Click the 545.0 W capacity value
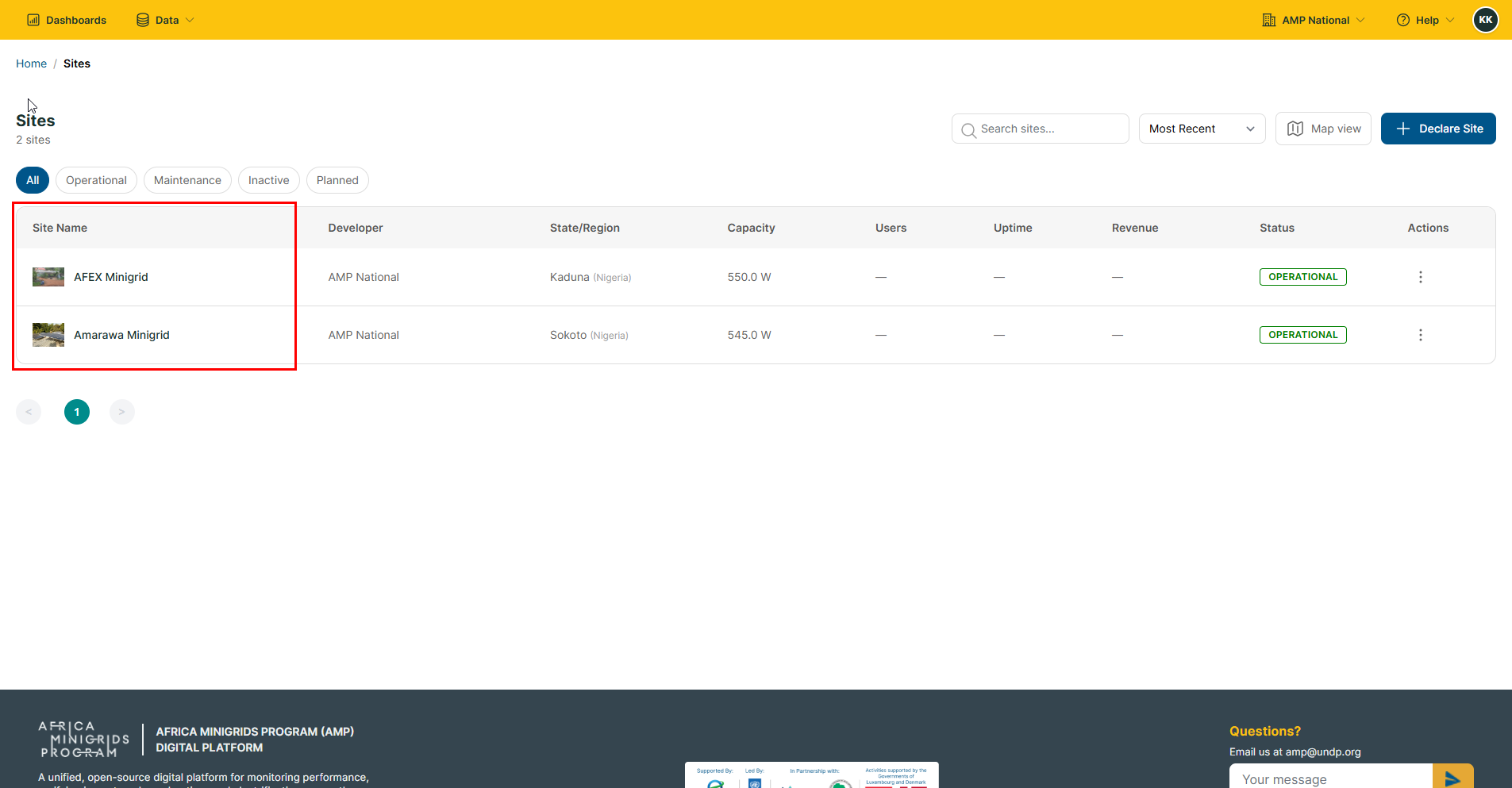The width and height of the screenshot is (1512, 788). (749, 335)
